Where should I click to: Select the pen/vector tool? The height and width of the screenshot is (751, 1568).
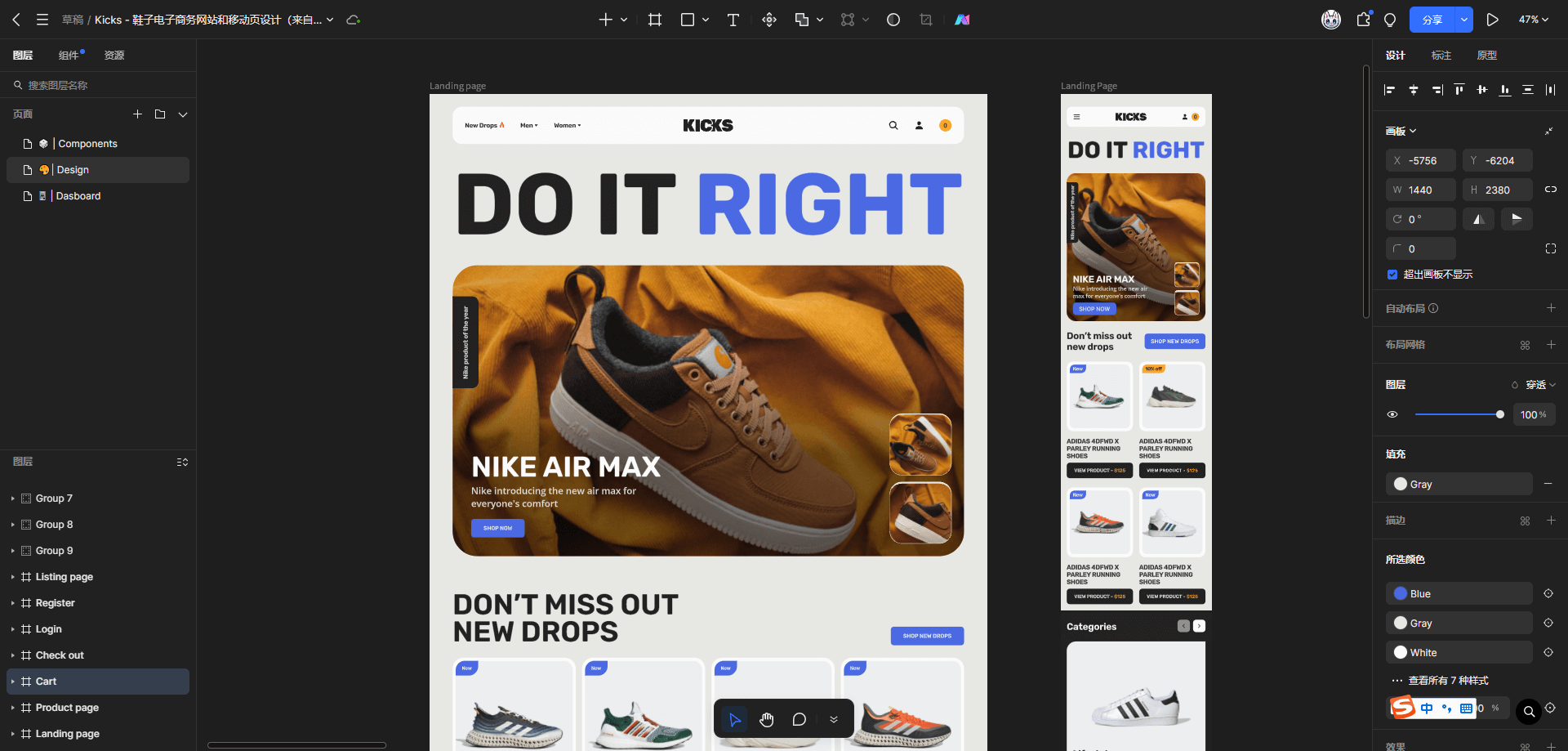(769, 20)
